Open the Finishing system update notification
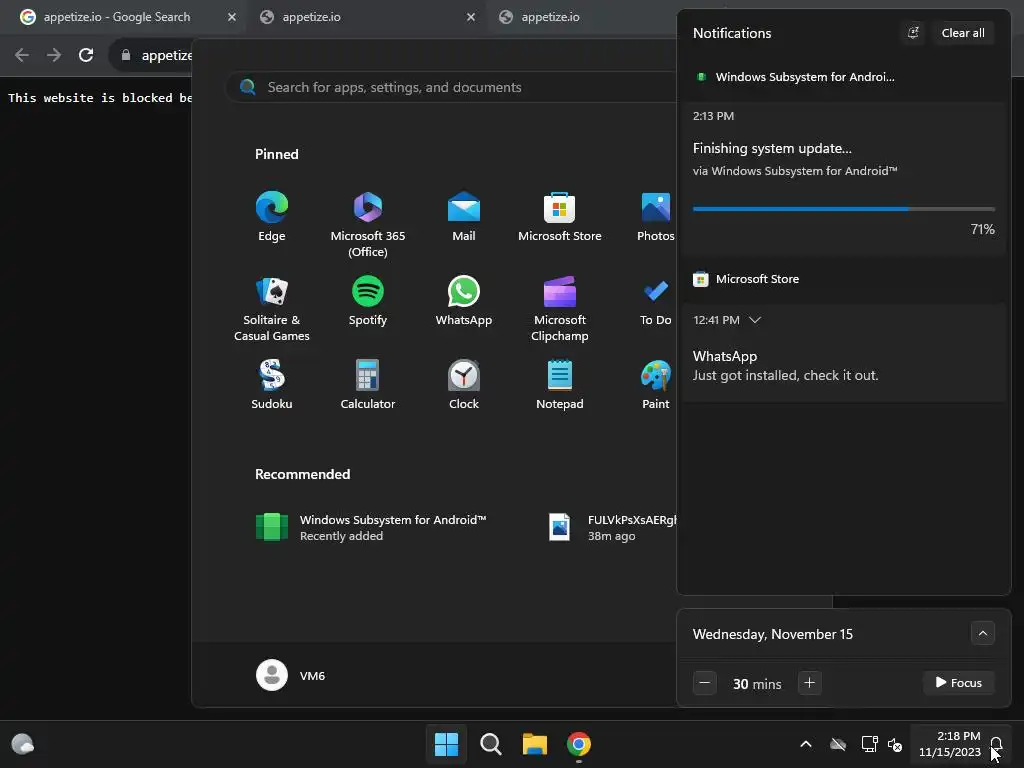Screen dimensions: 1024x768 pos(844,178)
